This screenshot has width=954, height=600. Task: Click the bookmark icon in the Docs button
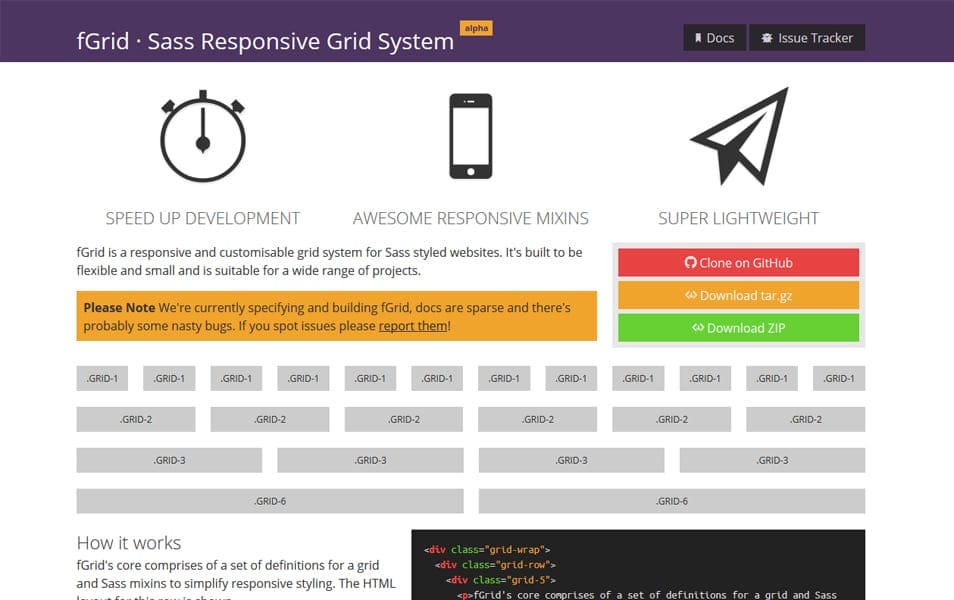pyautogui.click(x=699, y=37)
